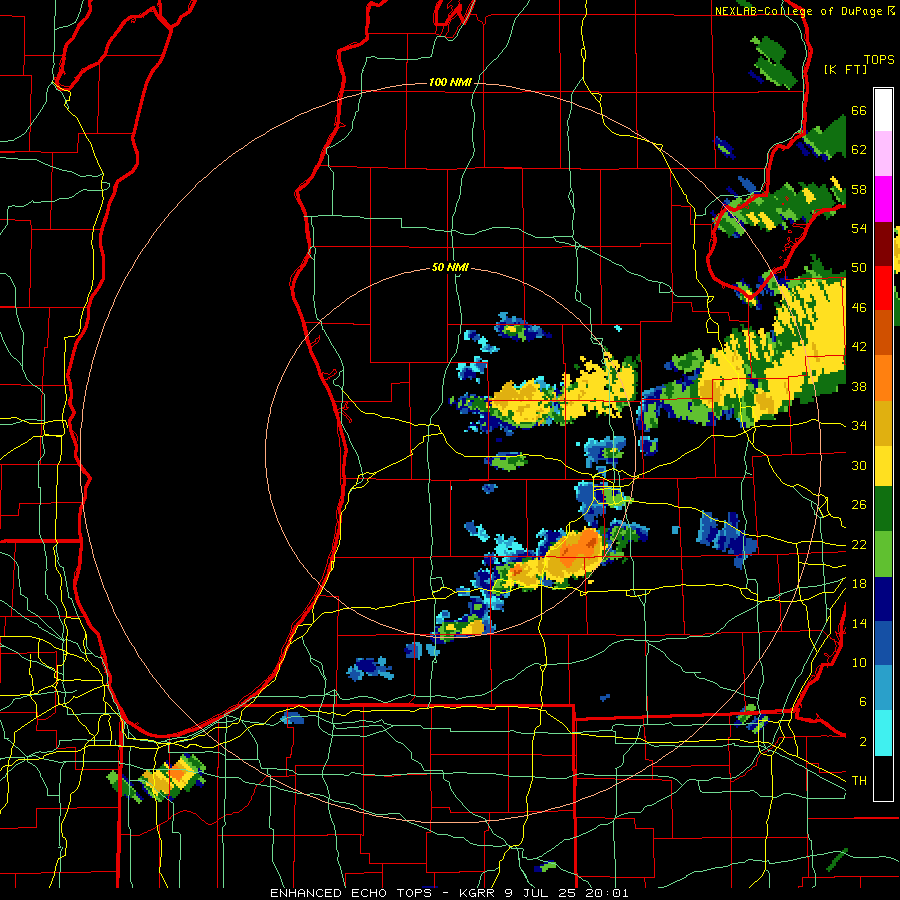
Task: Select legend value 18
Action: pyautogui.click(x=859, y=584)
